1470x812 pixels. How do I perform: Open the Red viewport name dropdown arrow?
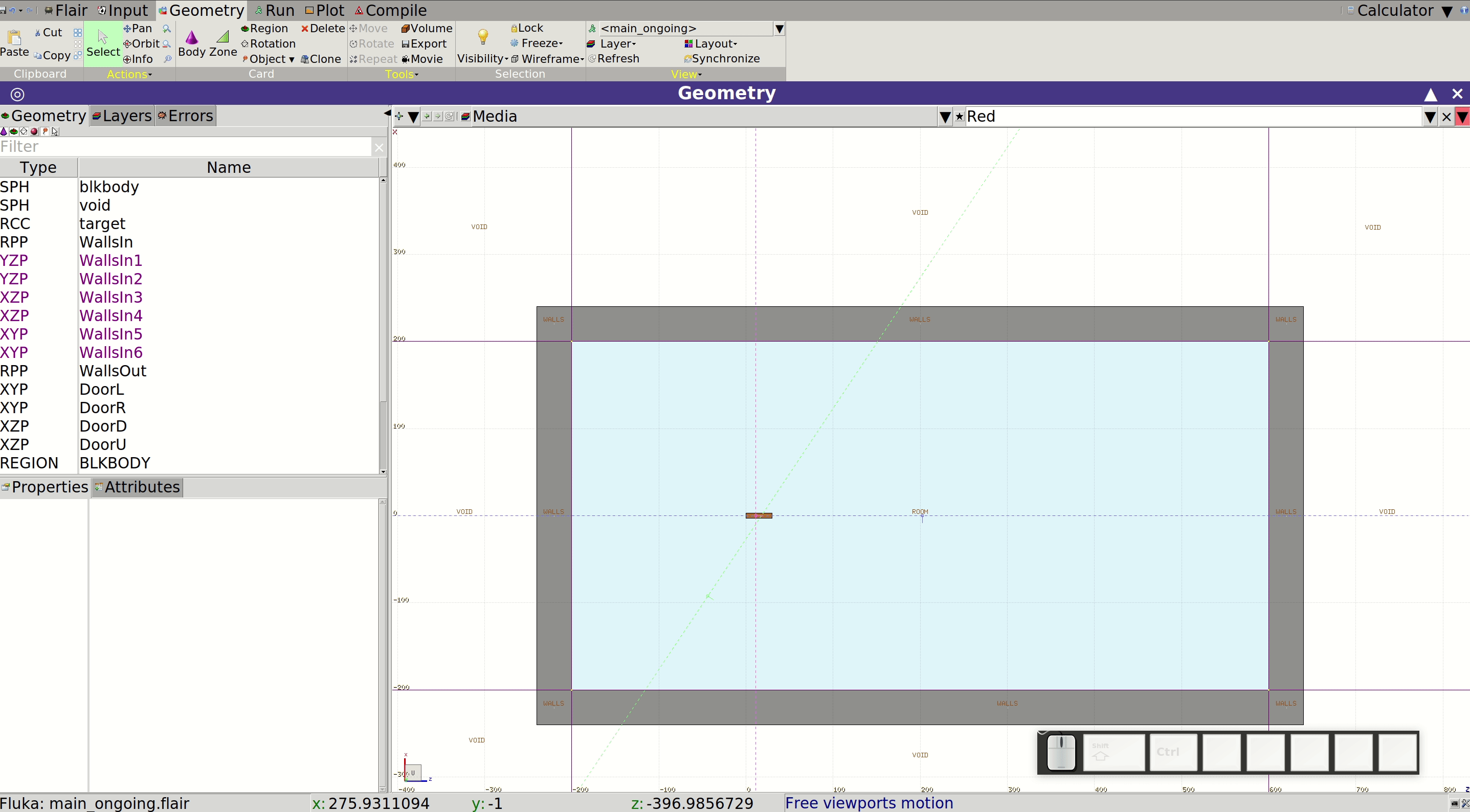pyautogui.click(x=1430, y=117)
